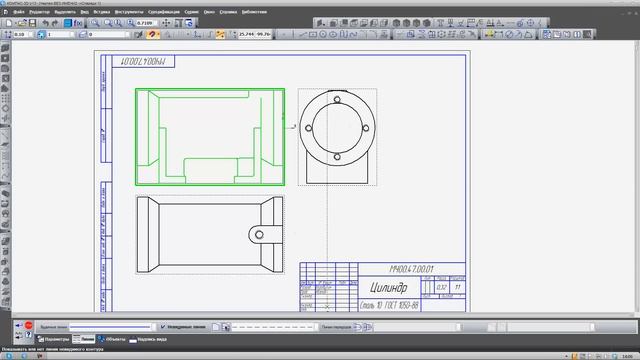Select the Ellipse drawing tool
The image size is (640, 360).
[333, 35]
